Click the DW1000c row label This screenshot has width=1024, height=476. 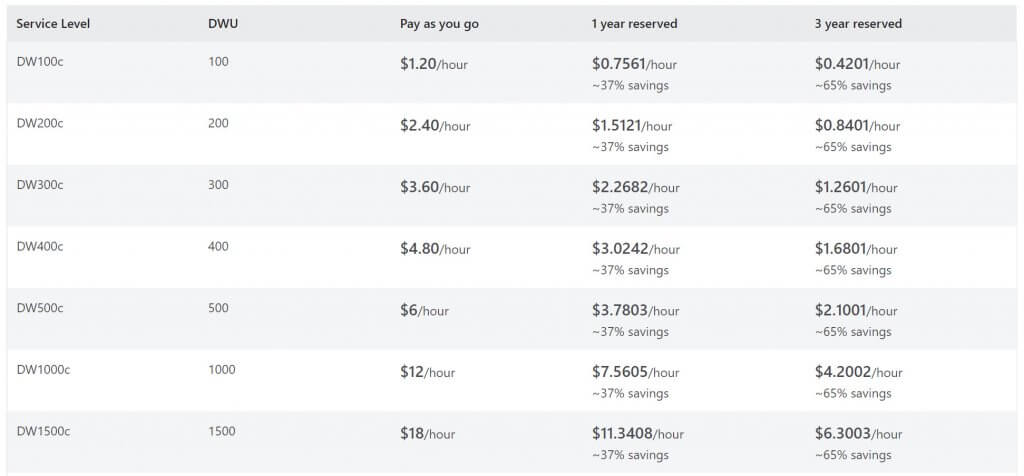click(43, 370)
